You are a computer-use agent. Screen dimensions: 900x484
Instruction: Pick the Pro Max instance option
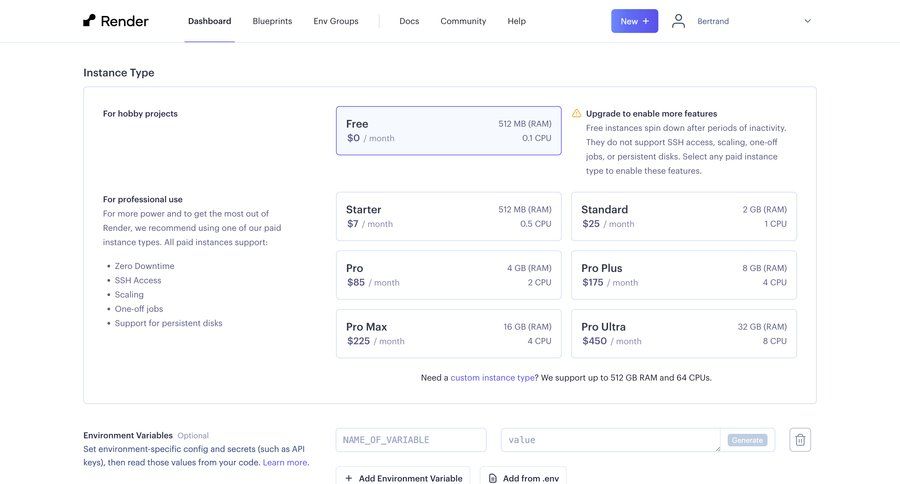pos(448,334)
